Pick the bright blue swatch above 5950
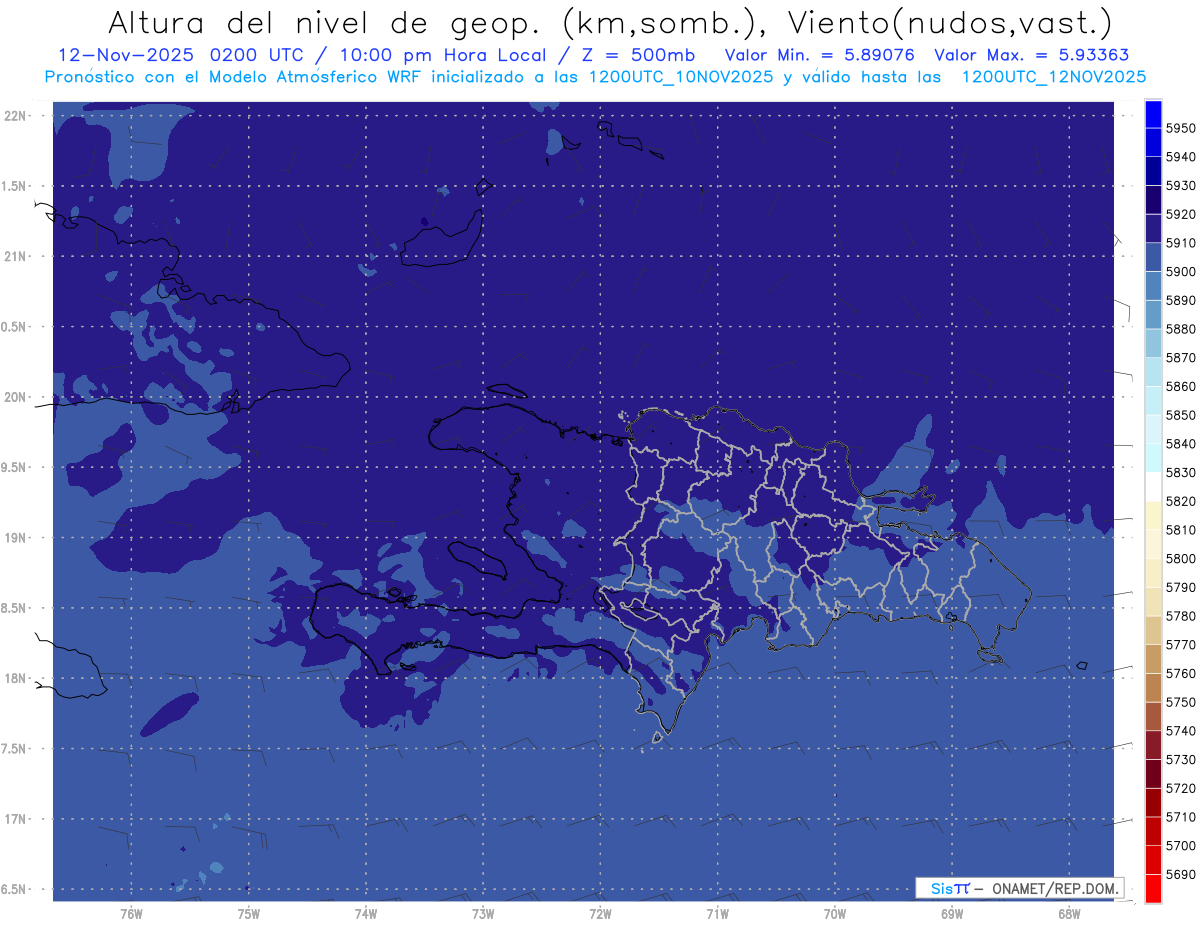Image resolution: width=1200 pixels, height=927 pixels. point(1153,114)
